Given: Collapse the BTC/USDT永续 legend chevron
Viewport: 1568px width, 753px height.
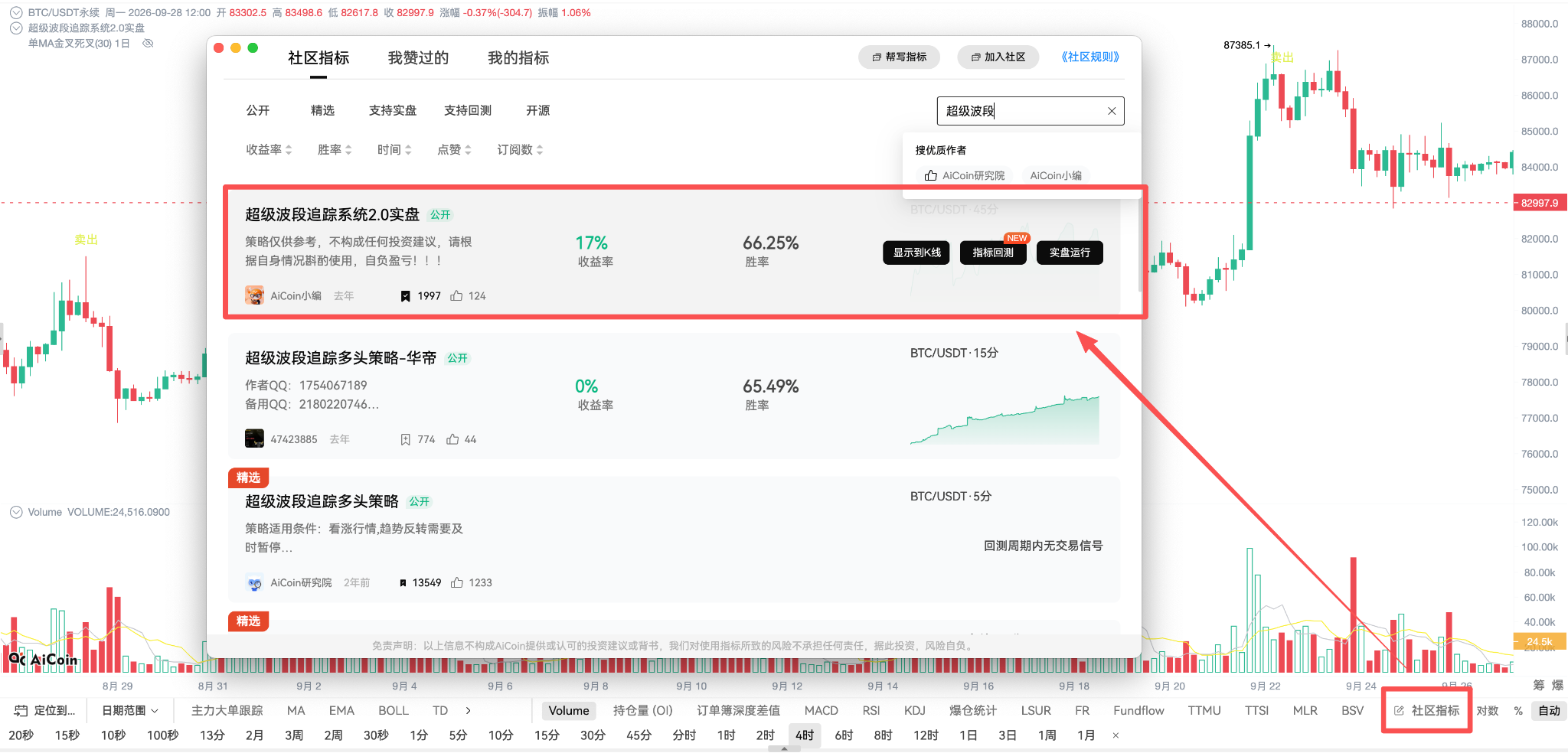Looking at the screenshot, I should pyautogui.click(x=16, y=12).
